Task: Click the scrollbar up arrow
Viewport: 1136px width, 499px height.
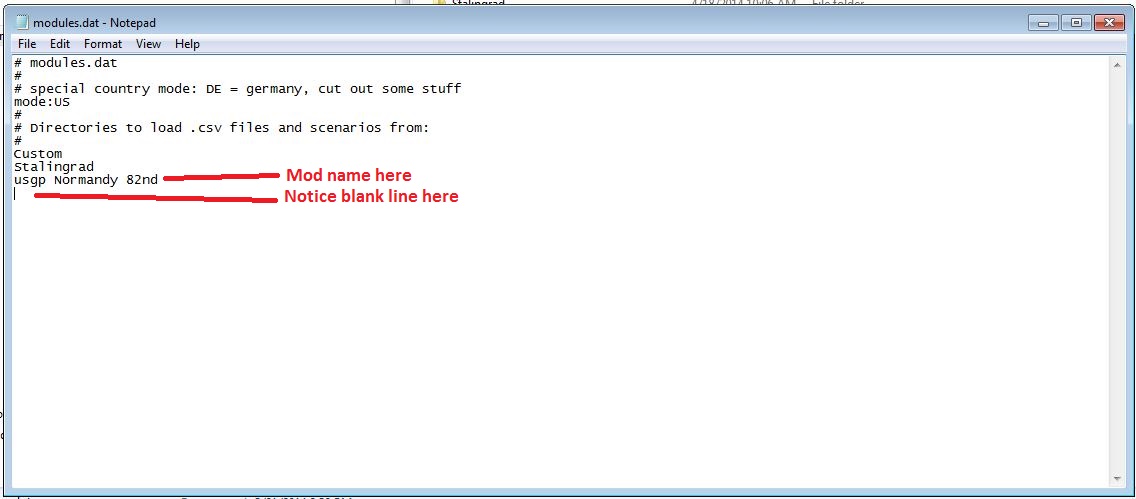Action: [1116, 64]
